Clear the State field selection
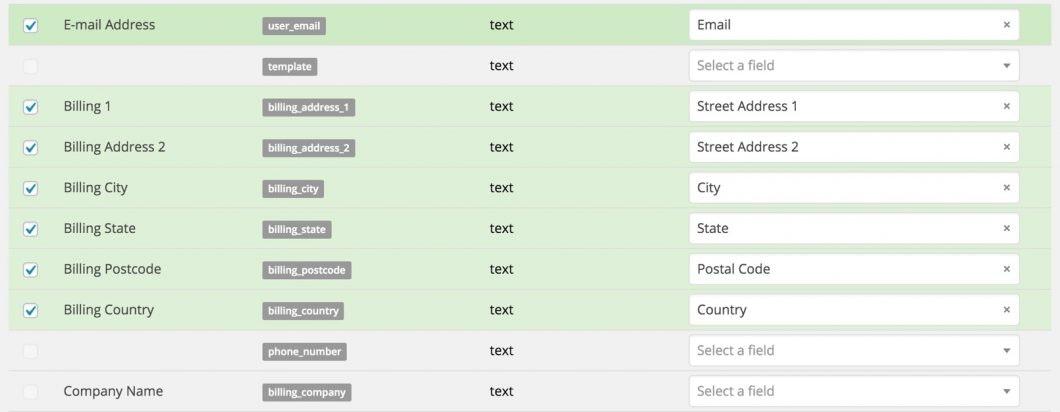 click(x=1006, y=229)
